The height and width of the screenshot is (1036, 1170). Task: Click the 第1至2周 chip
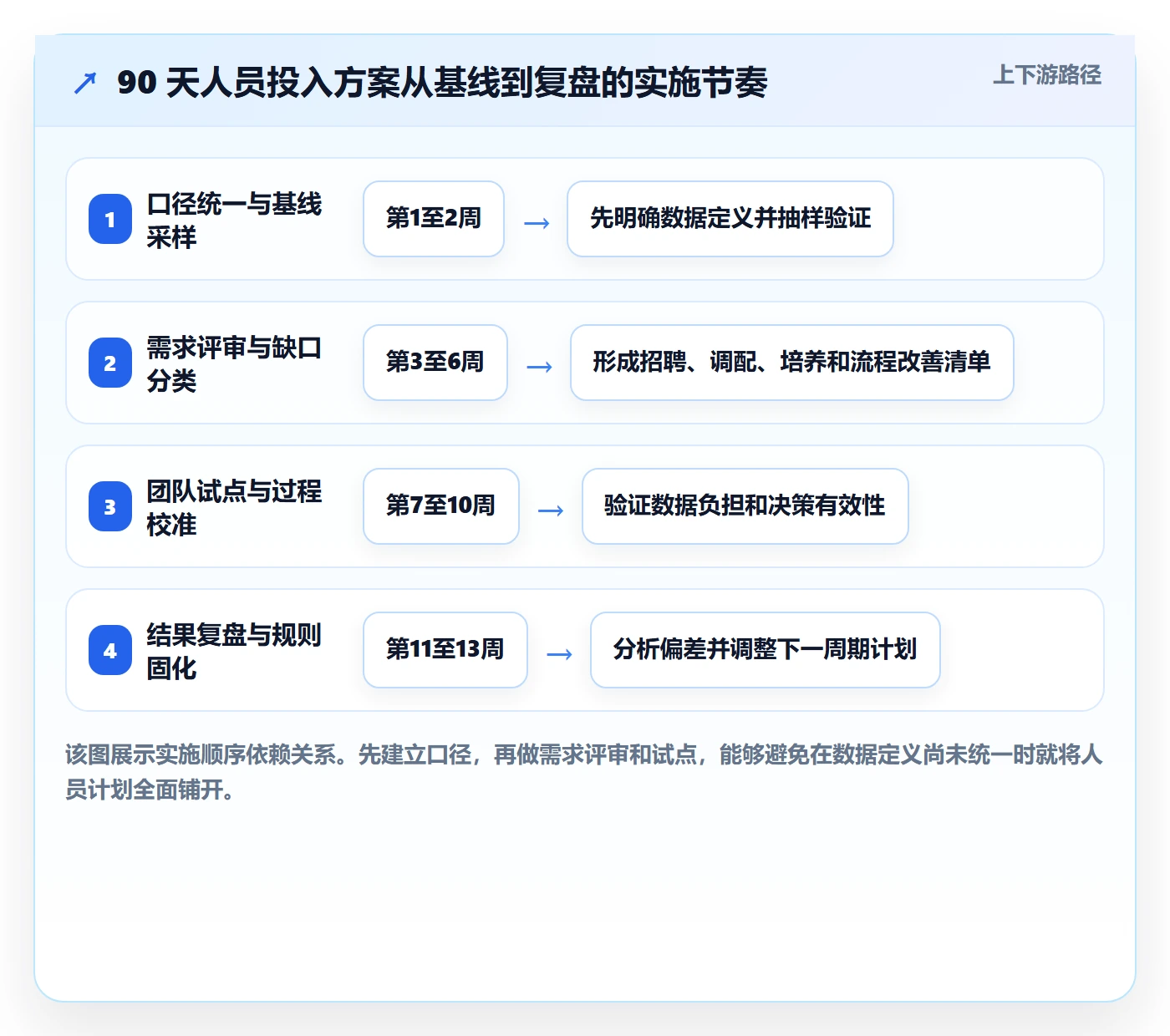point(434,219)
